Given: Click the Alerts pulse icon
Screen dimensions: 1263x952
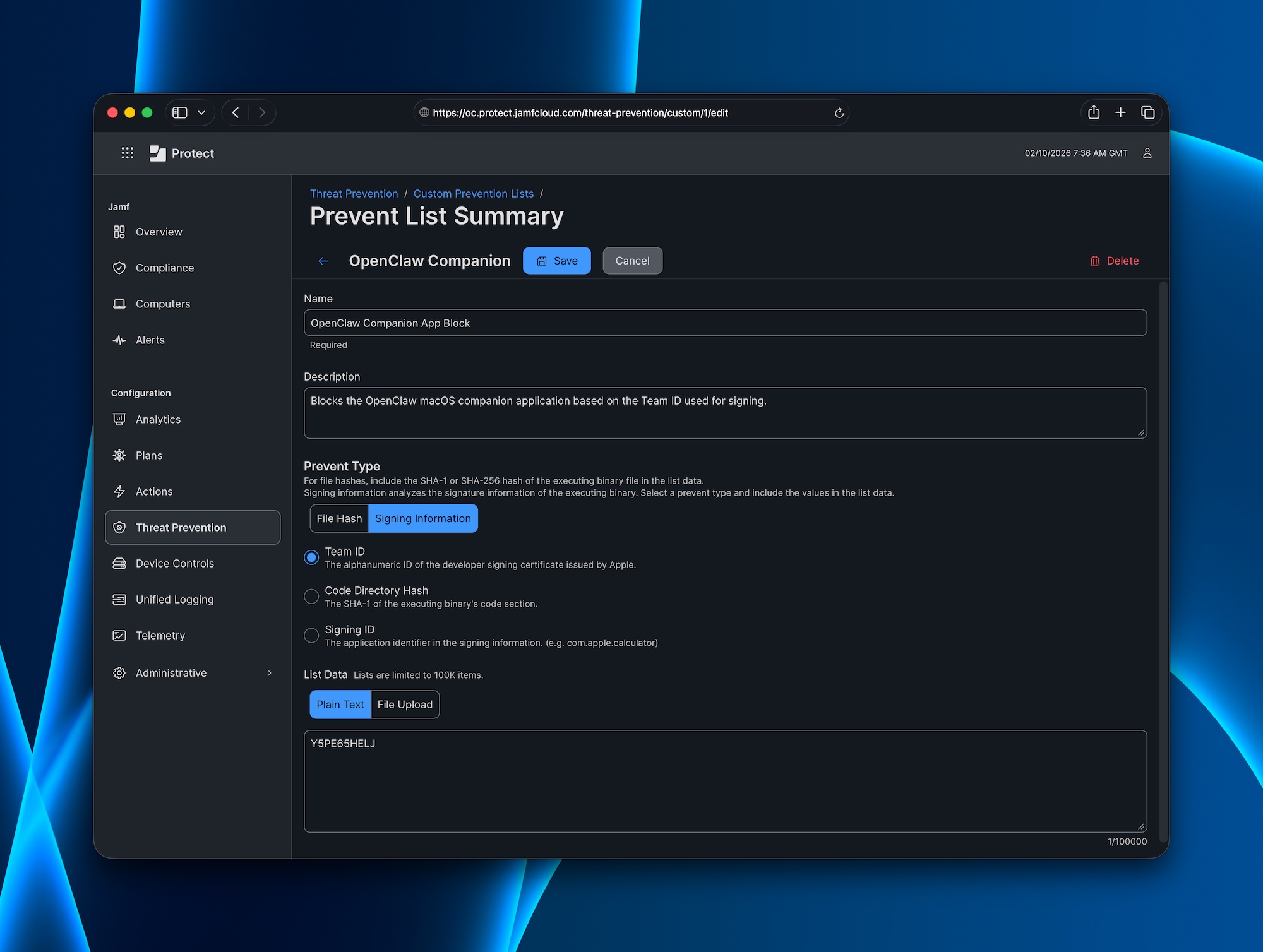Looking at the screenshot, I should (x=119, y=340).
